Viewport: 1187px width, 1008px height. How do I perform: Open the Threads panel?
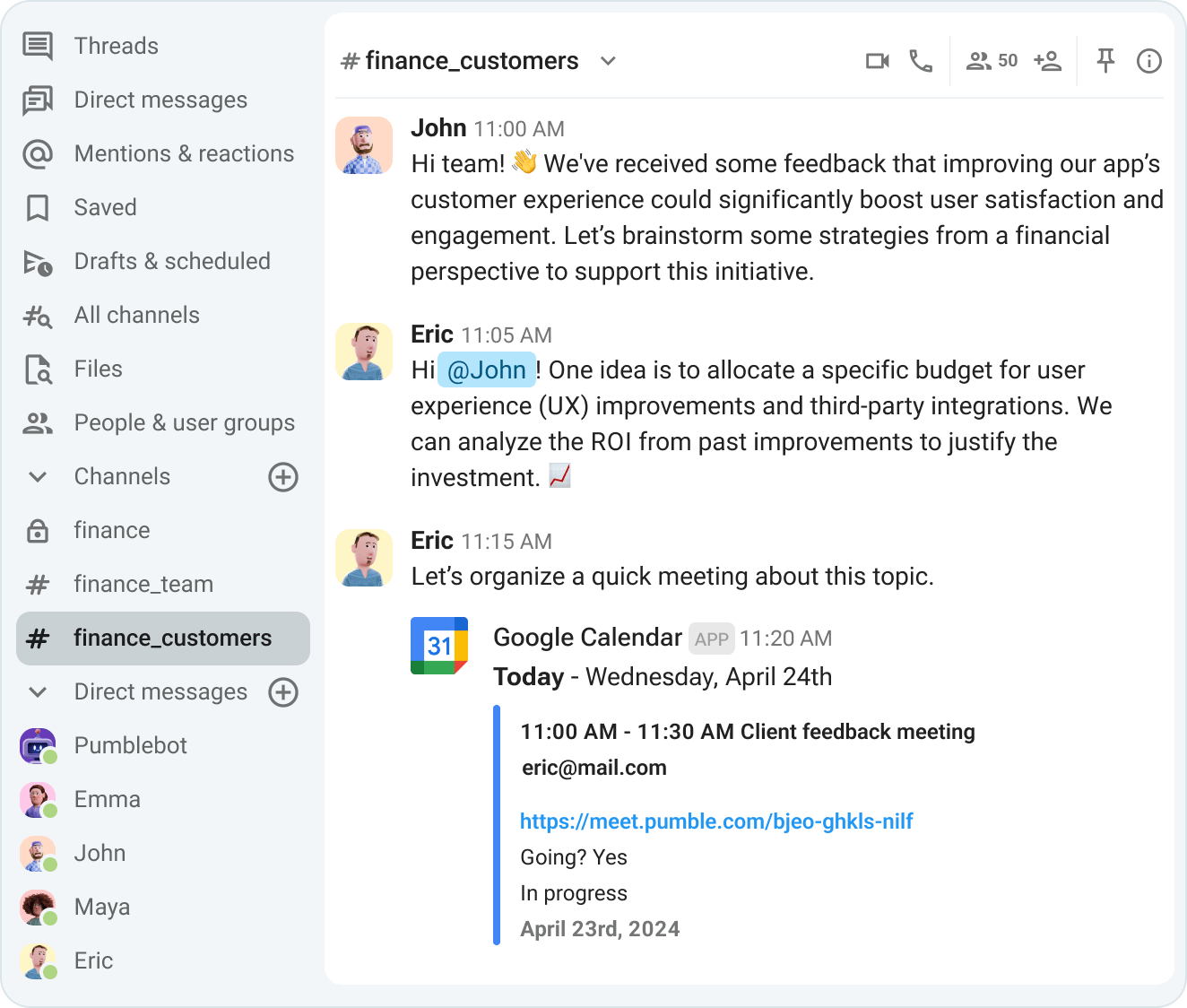[x=116, y=46]
